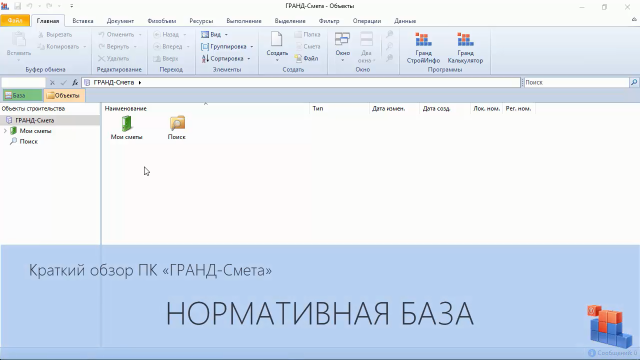Click Вырезать cut button

point(55,35)
